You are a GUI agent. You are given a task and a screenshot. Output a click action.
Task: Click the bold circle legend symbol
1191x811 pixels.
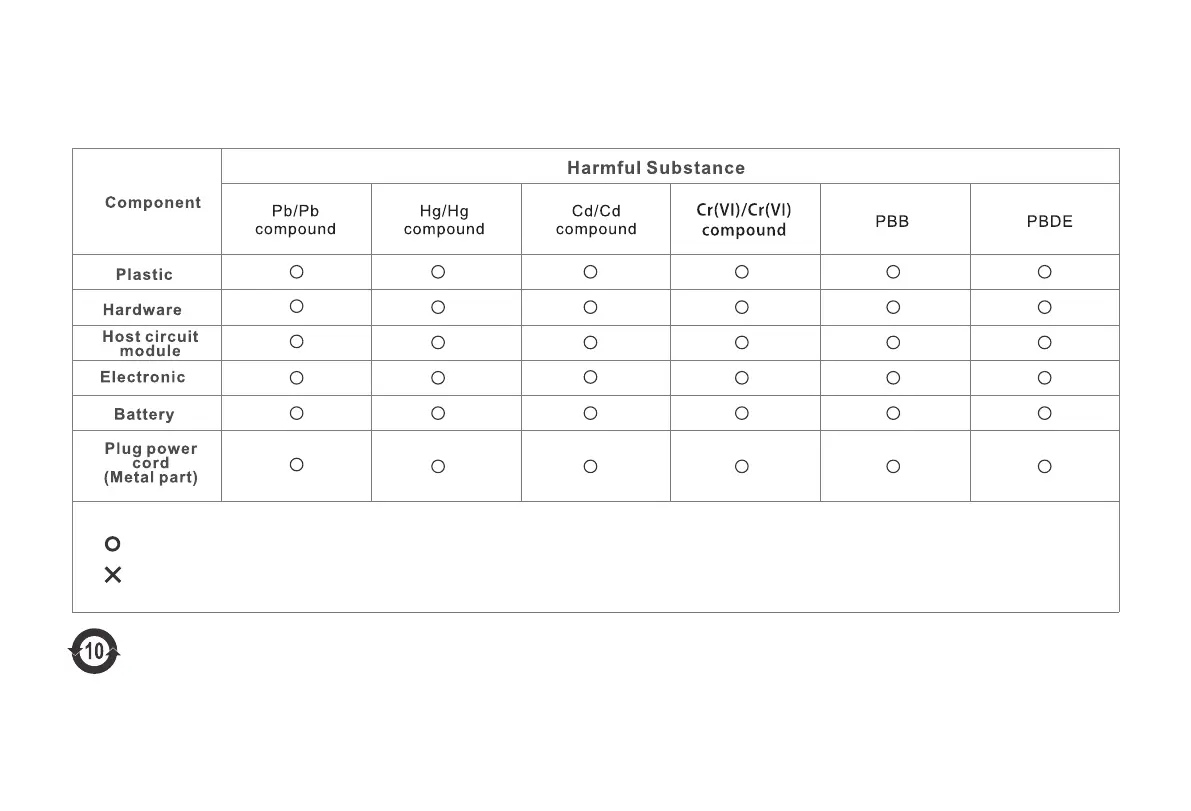pyautogui.click(x=113, y=544)
